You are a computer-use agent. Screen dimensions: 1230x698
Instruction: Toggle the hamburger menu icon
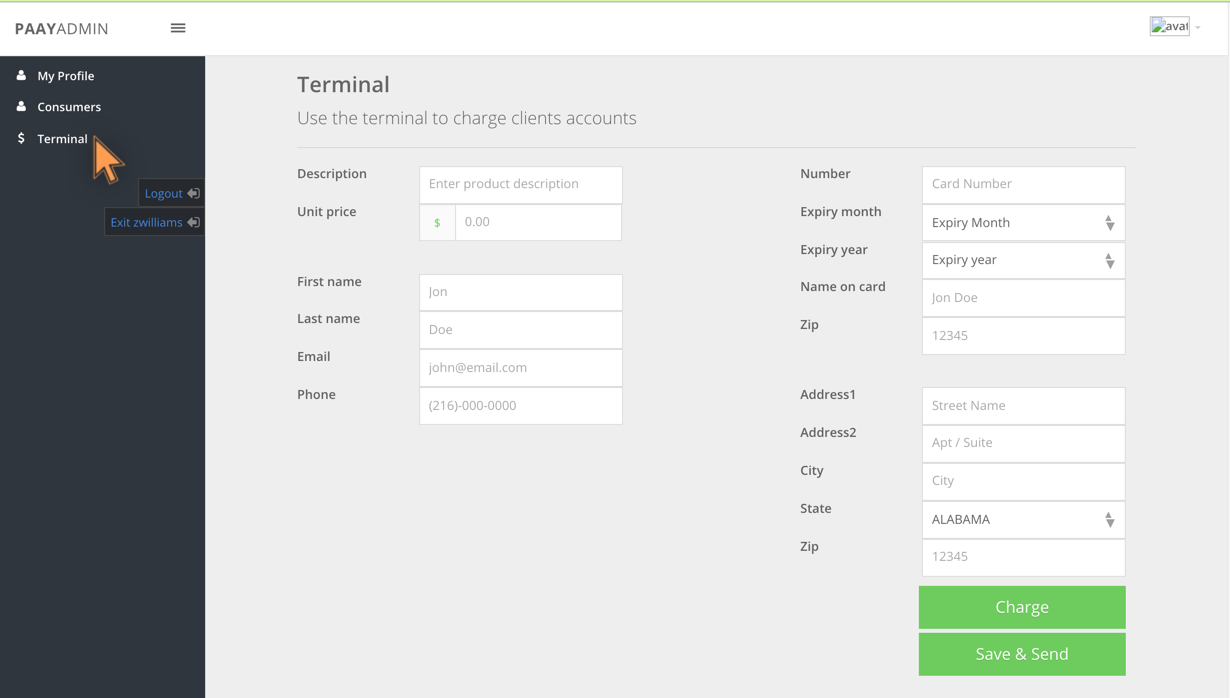tap(178, 28)
